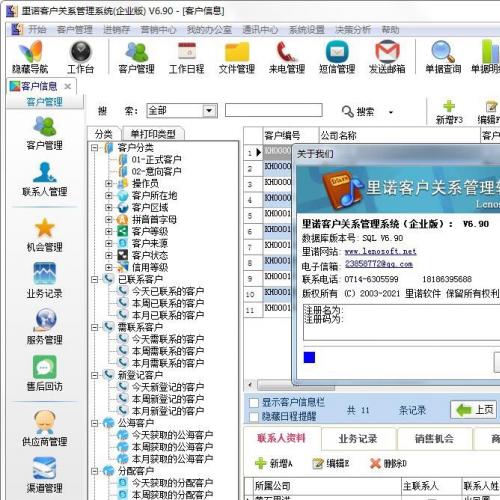500x500 pixels.
Task: Switch to the 联系人资料 tab
Action: coord(282,438)
